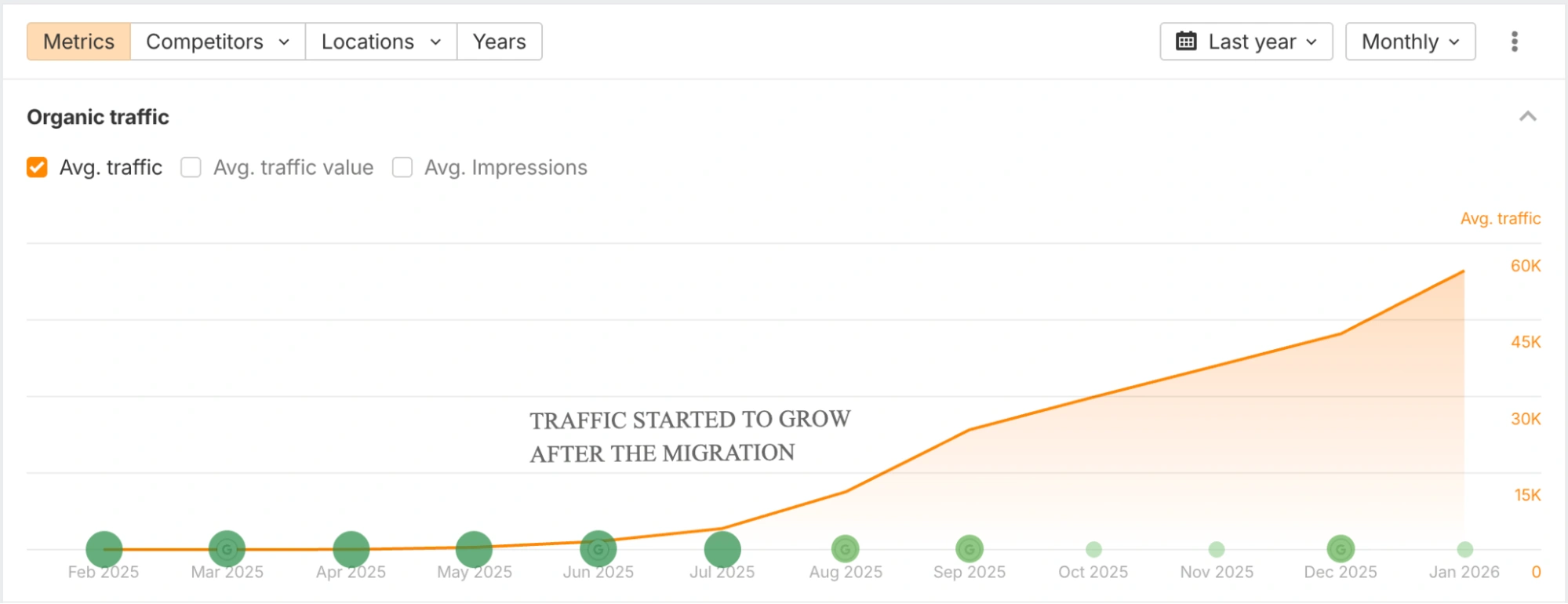
Task: Select the Google update marker at Mar 2025
Action: [226, 548]
